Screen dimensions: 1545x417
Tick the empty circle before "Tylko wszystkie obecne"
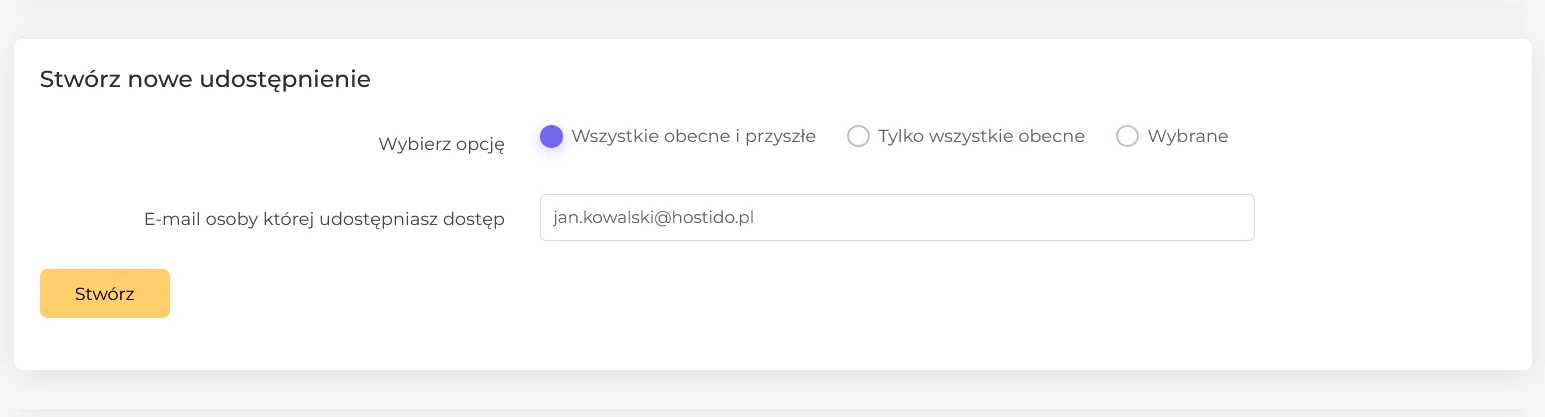click(x=858, y=137)
